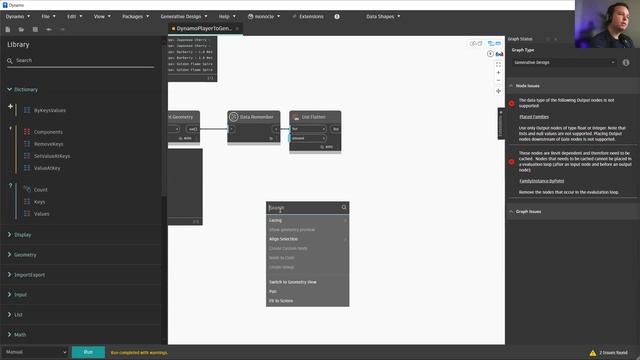Click the New file icon in toolbar
This screenshot has height=360, width=640.
[8, 29]
